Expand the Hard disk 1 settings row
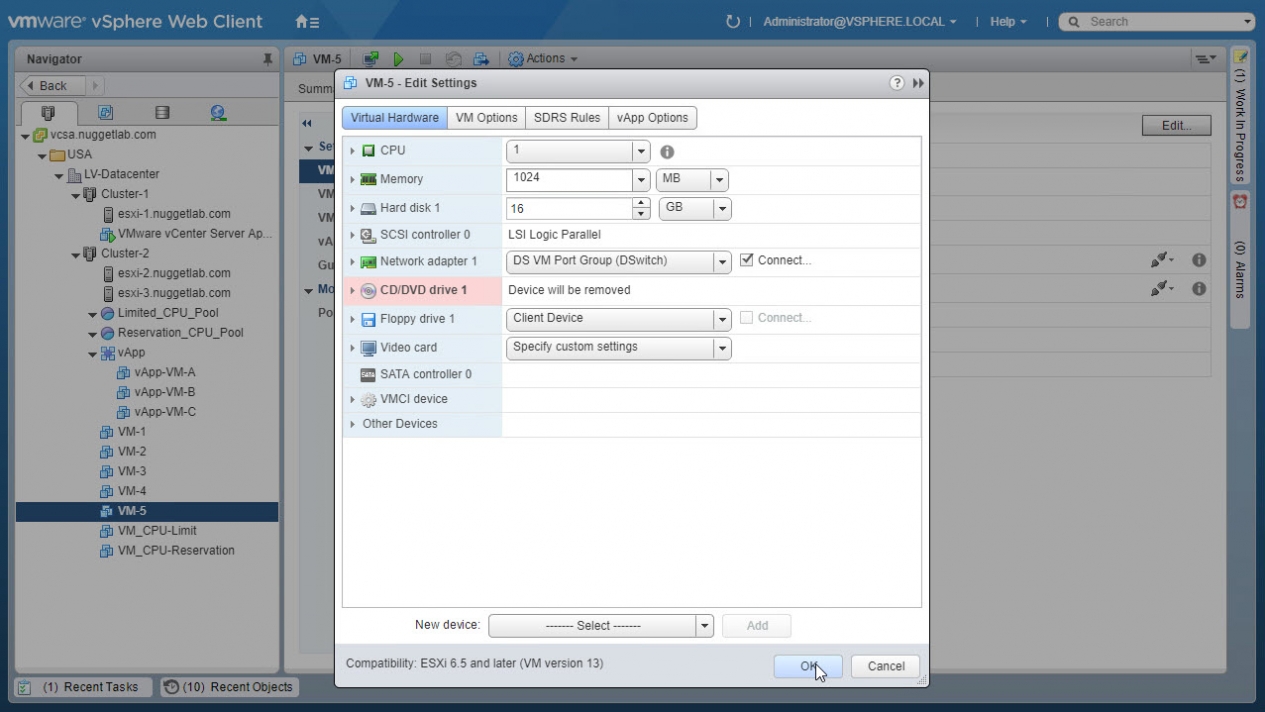1265x712 pixels. 352,208
